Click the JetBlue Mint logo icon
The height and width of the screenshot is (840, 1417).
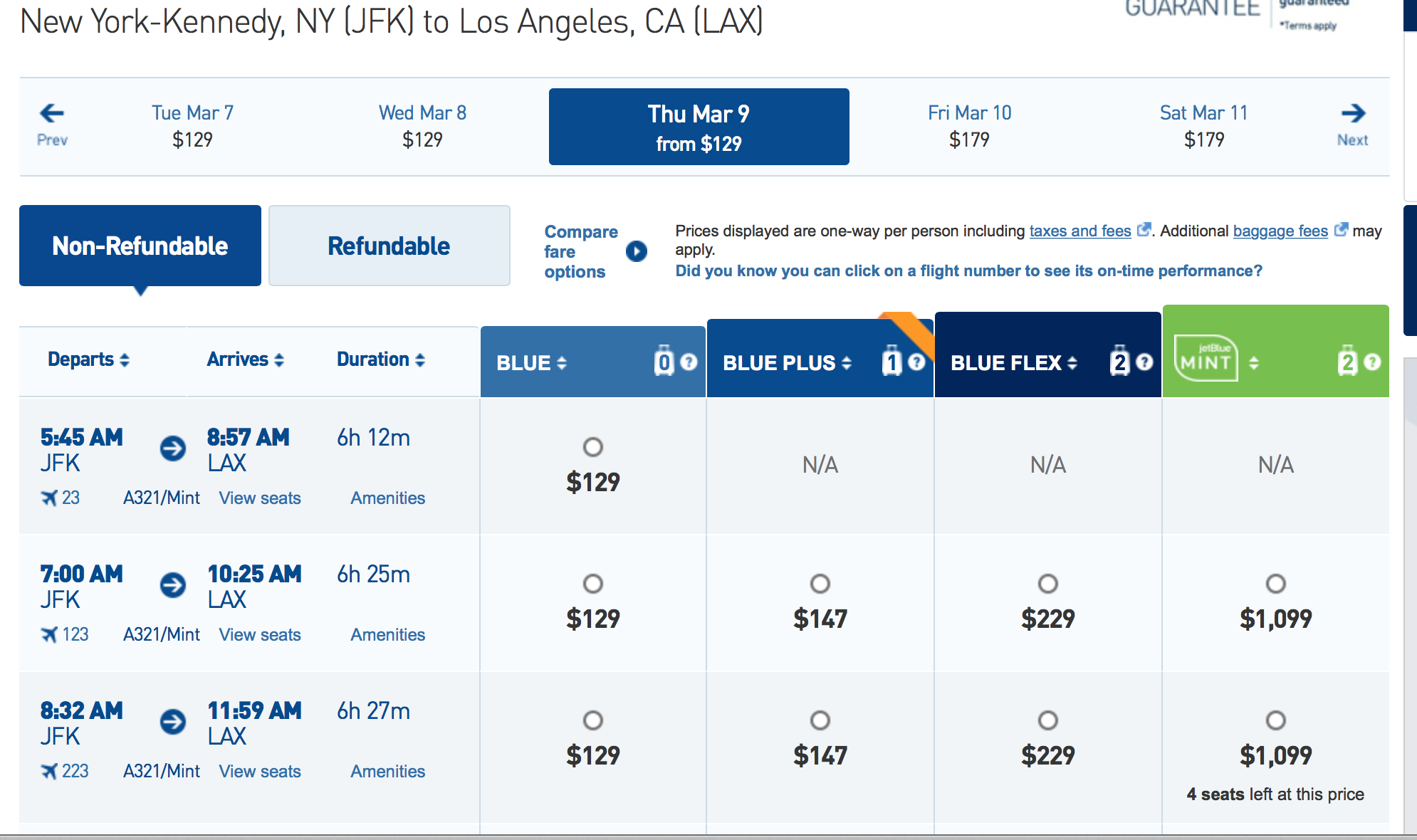click(x=1206, y=359)
